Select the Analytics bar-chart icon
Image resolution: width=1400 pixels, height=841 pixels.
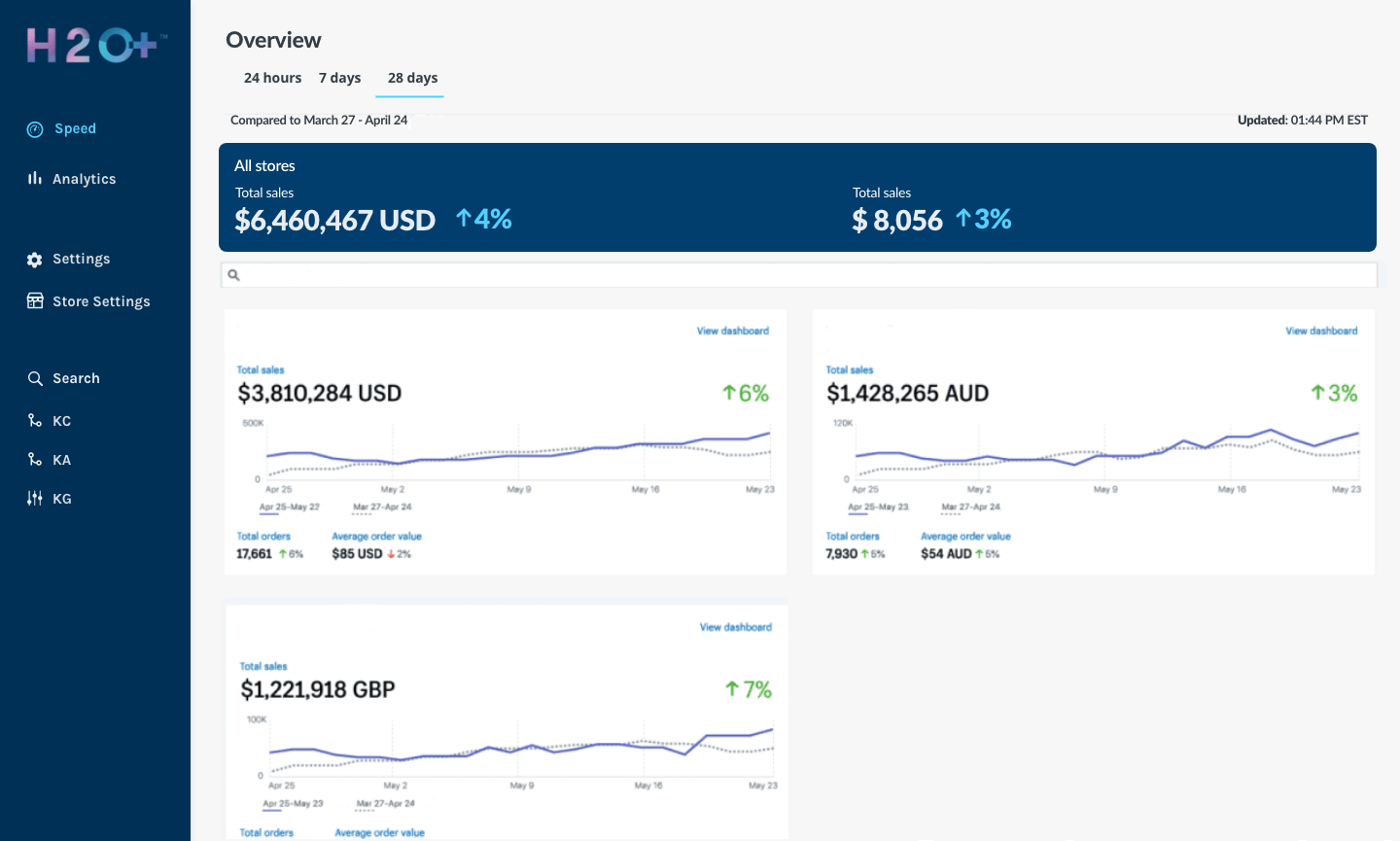point(34,178)
